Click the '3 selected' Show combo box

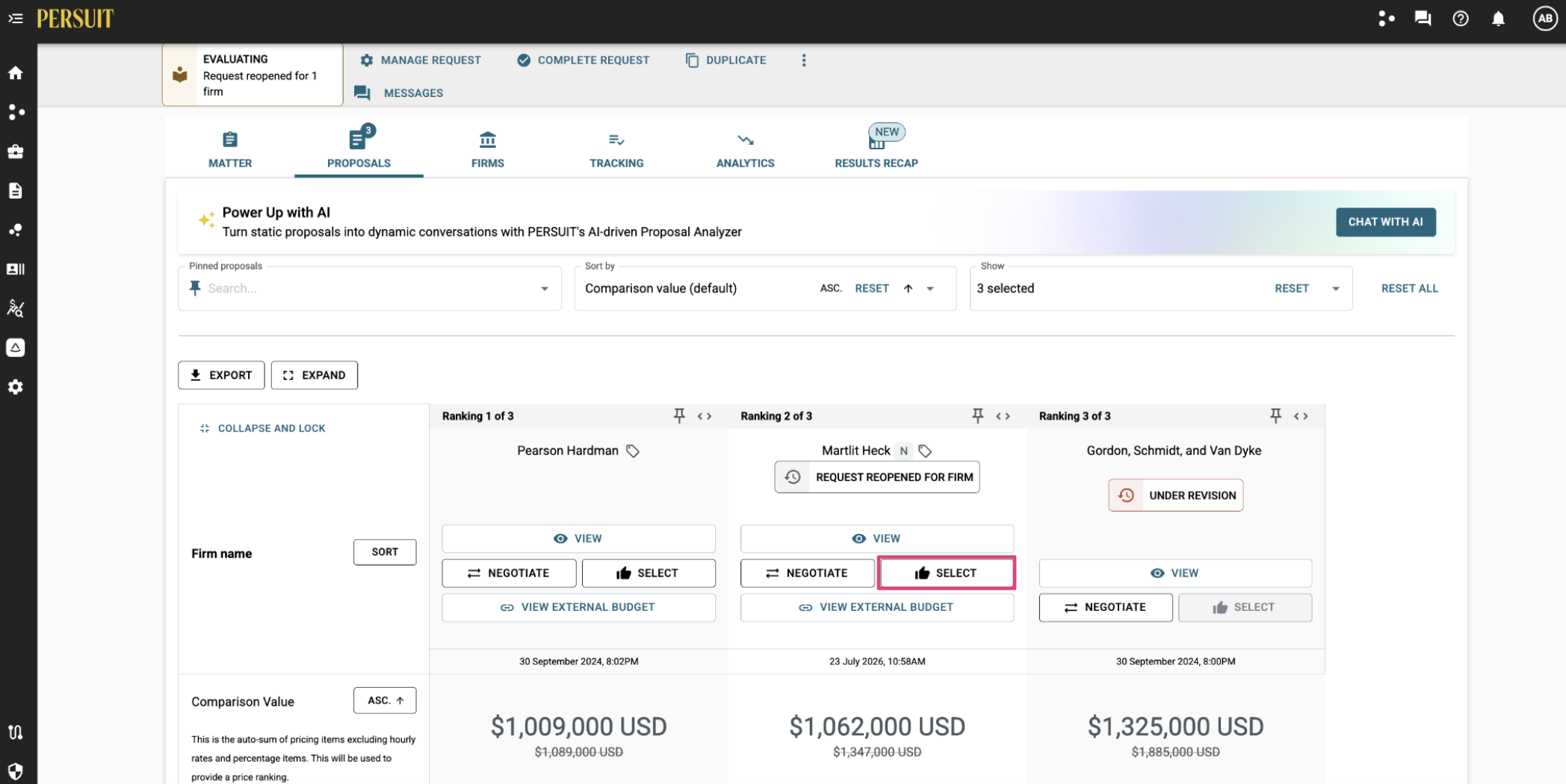[x=1160, y=288]
